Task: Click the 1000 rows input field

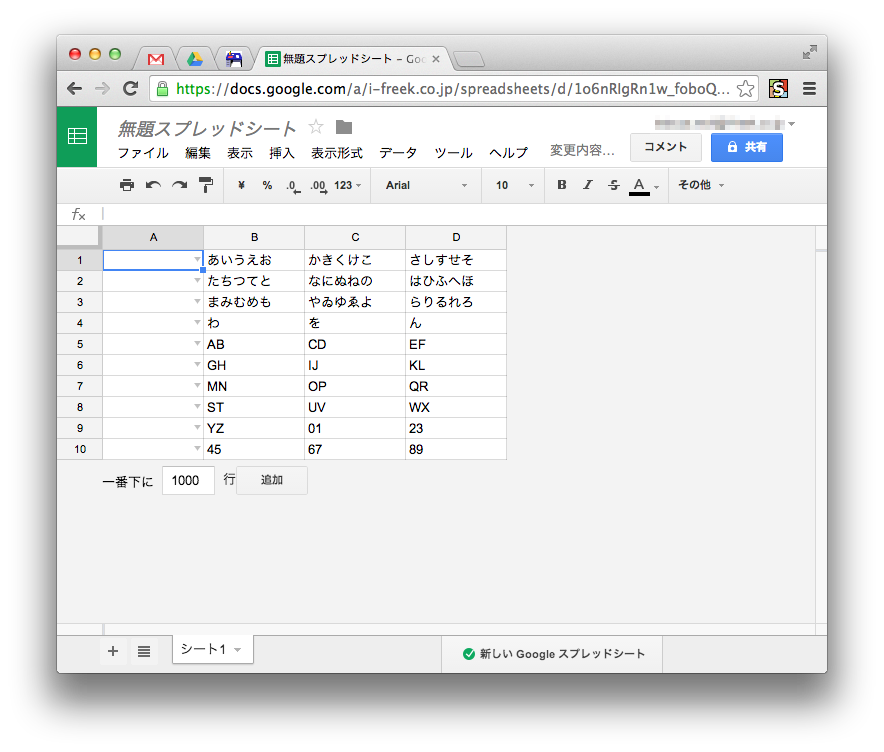Action: pos(188,480)
